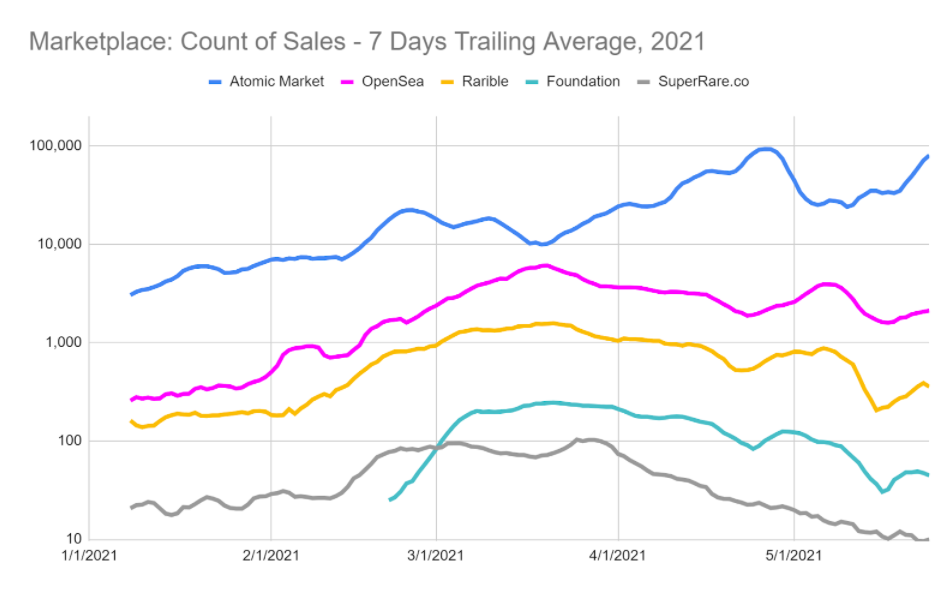
Task: Click the teal Foundation legend swatch
Action: click(532, 82)
